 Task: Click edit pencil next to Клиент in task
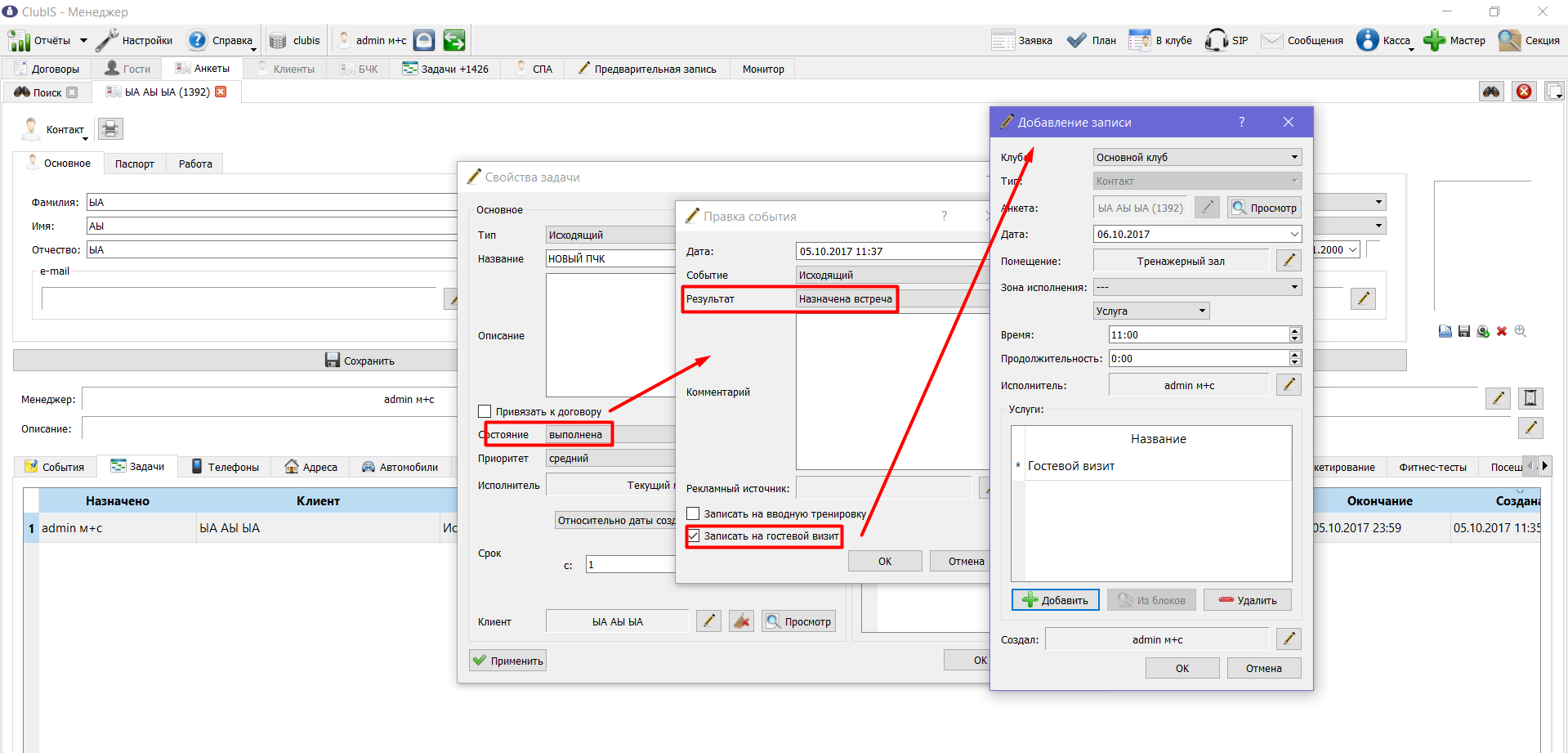(x=708, y=621)
